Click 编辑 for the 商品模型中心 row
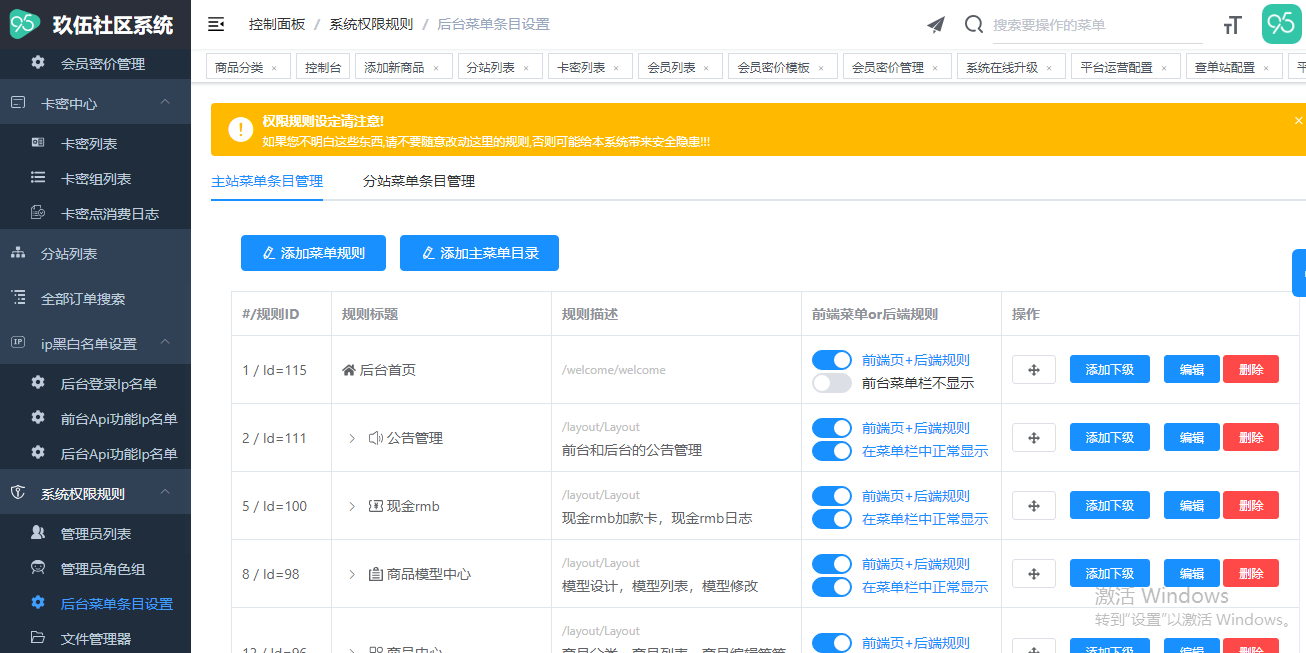 point(1192,573)
